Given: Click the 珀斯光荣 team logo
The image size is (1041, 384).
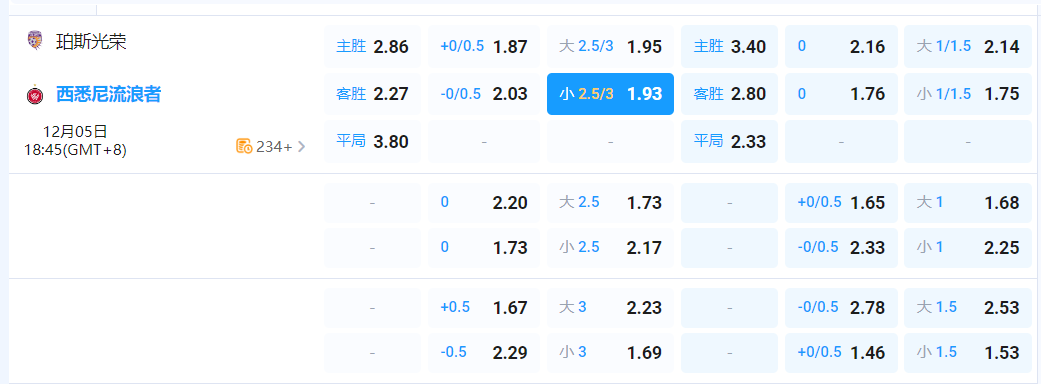Looking at the screenshot, I should (x=35, y=41).
